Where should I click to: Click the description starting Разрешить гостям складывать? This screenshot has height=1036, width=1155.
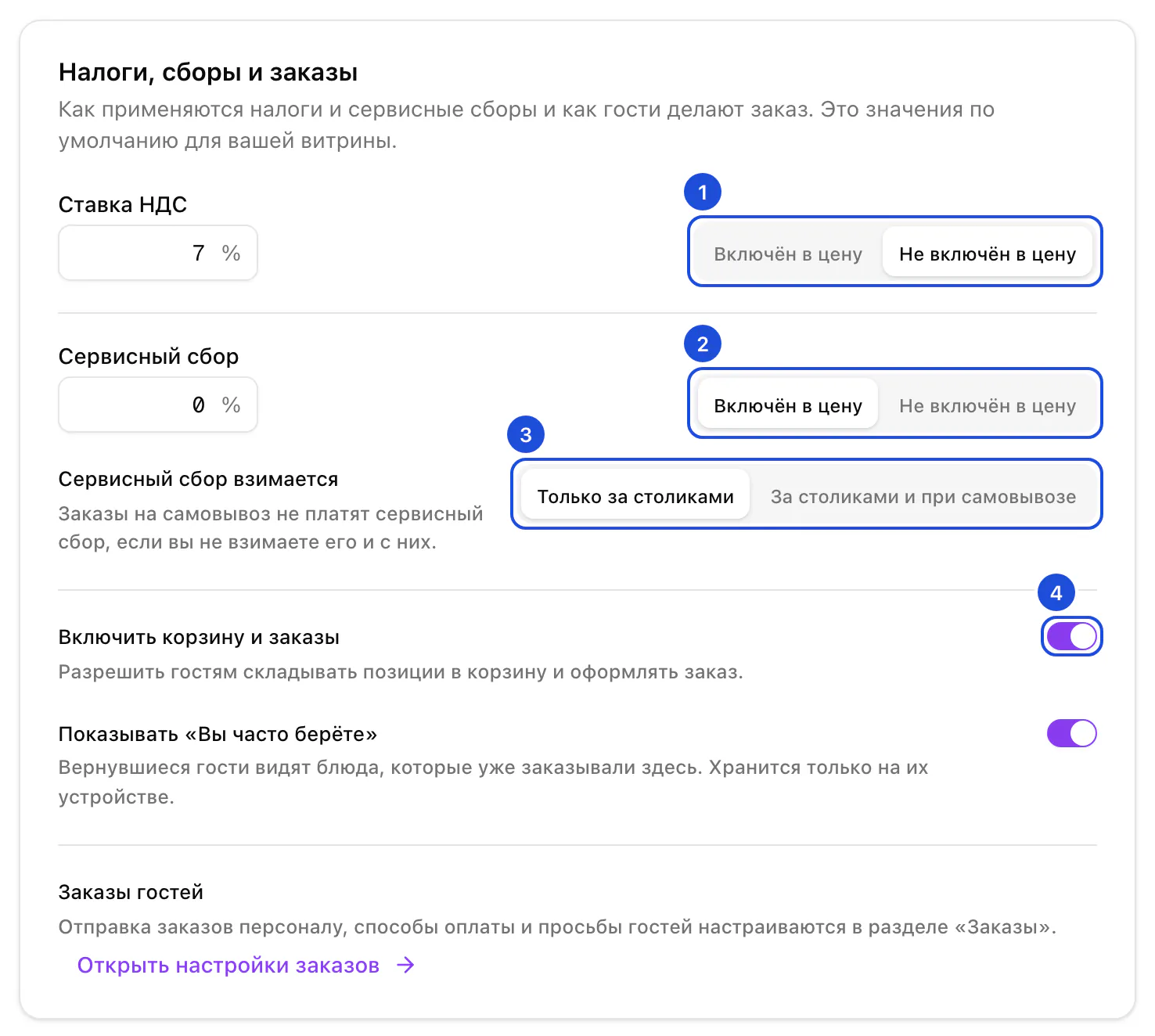[x=401, y=672]
